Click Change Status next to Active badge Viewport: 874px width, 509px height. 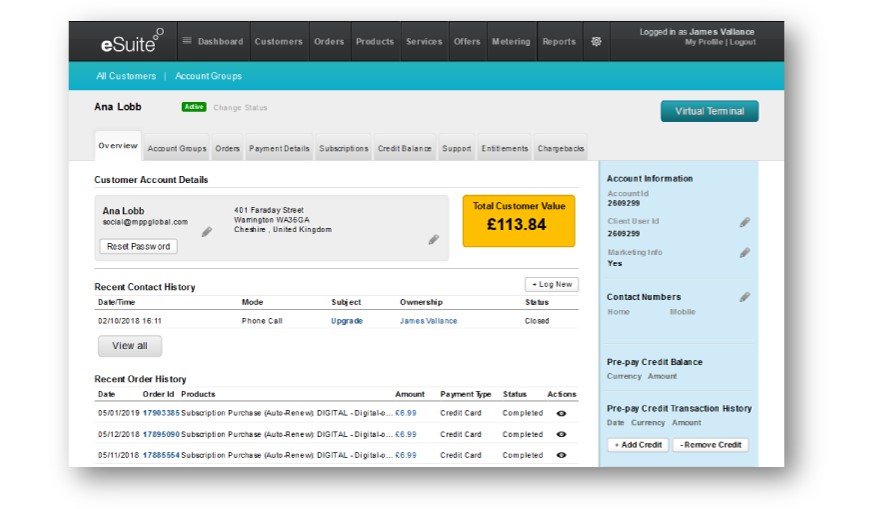coord(240,108)
